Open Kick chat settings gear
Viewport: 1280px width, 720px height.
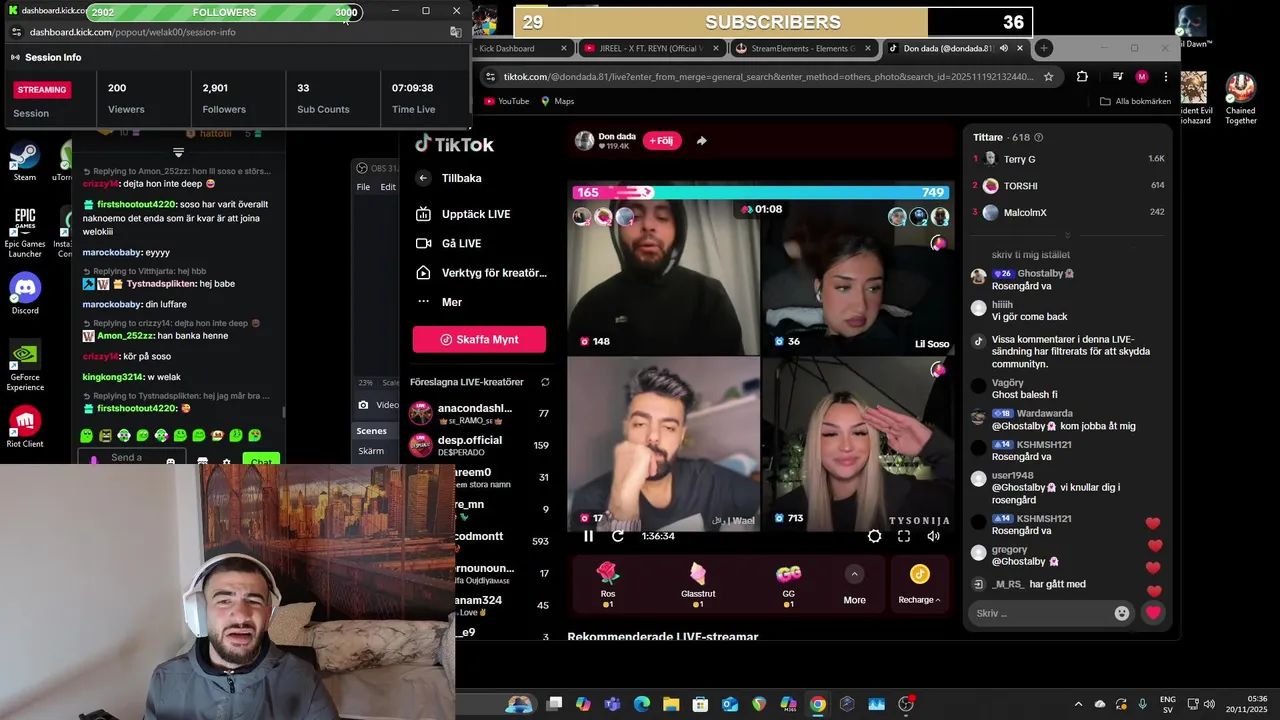pos(226,461)
